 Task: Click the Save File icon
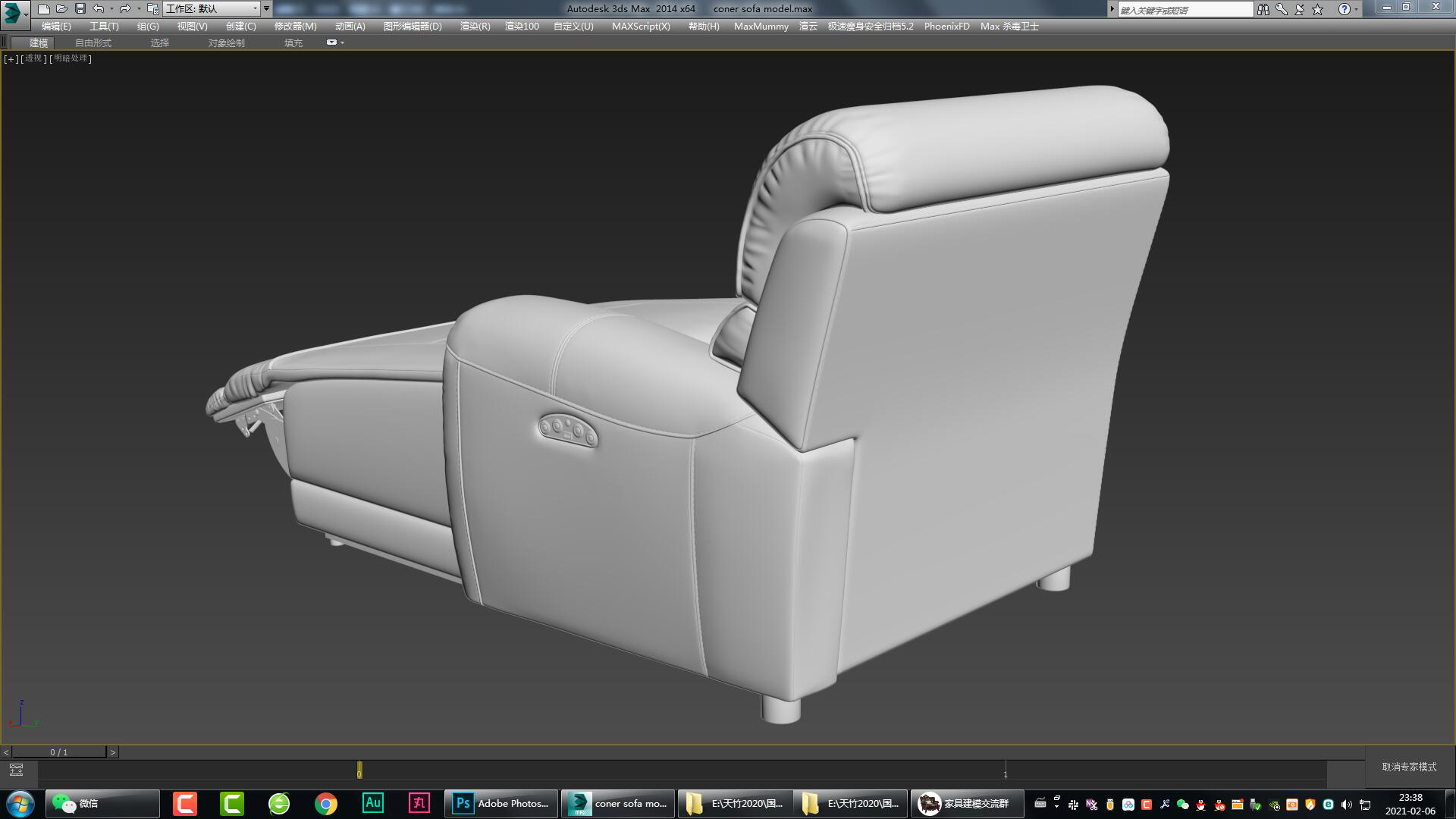78,8
